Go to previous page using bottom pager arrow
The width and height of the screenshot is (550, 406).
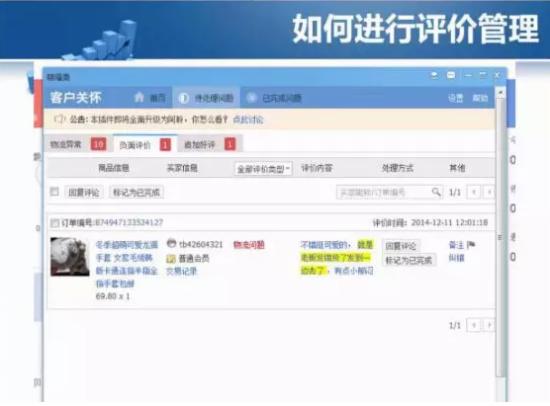[x=474, y=325]
